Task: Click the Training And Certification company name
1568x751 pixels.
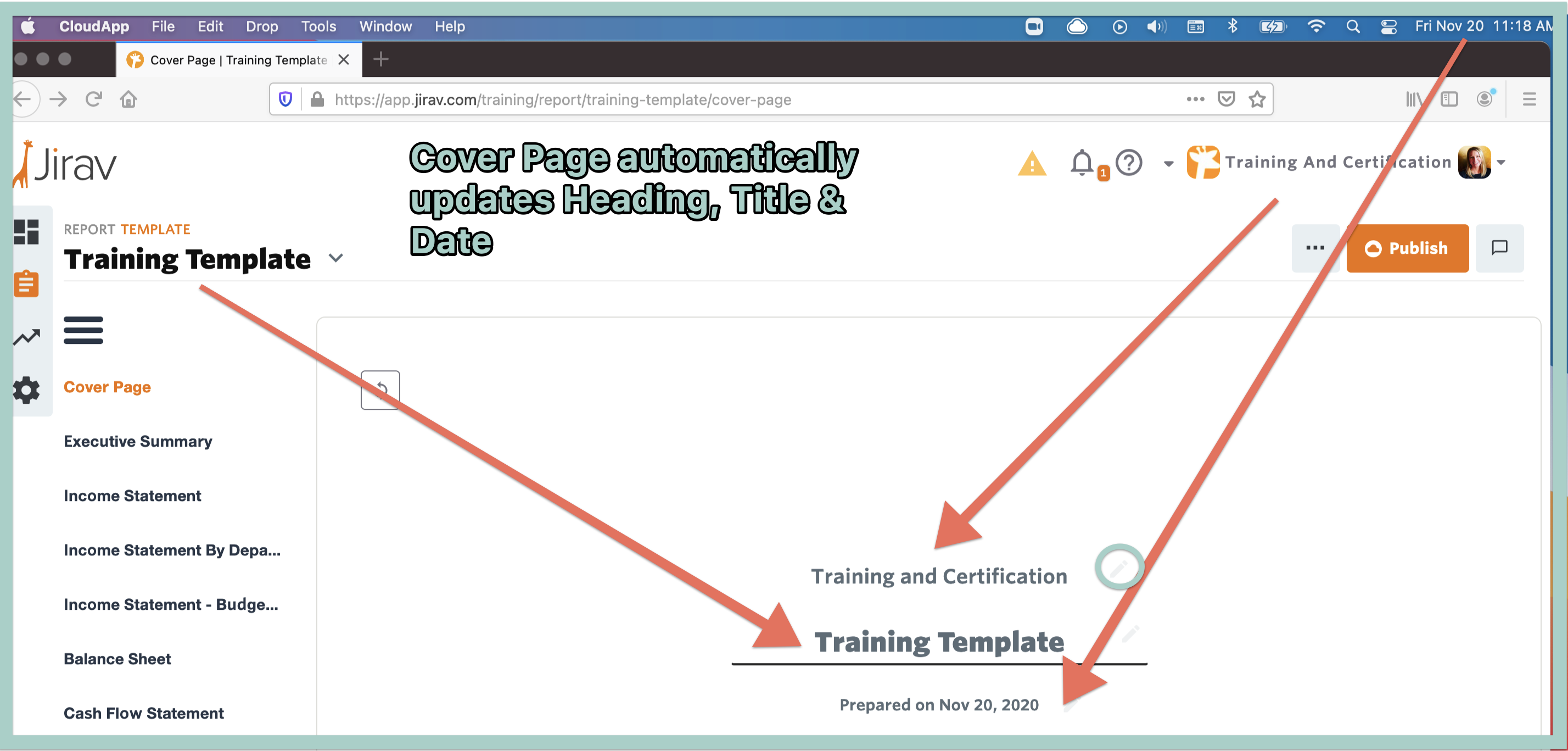Action: tap(1338, 162)
